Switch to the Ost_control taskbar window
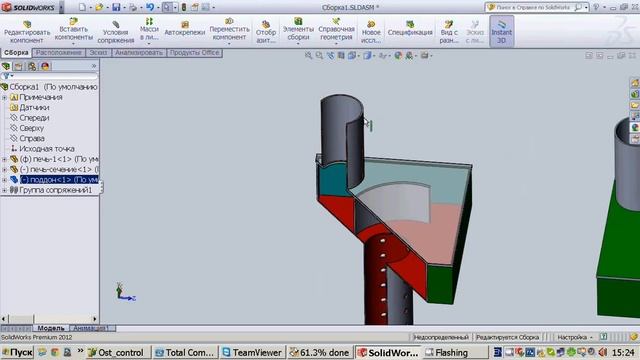Image resolution: width=640 pixels, height=360 pixels. tap(118, 352)
